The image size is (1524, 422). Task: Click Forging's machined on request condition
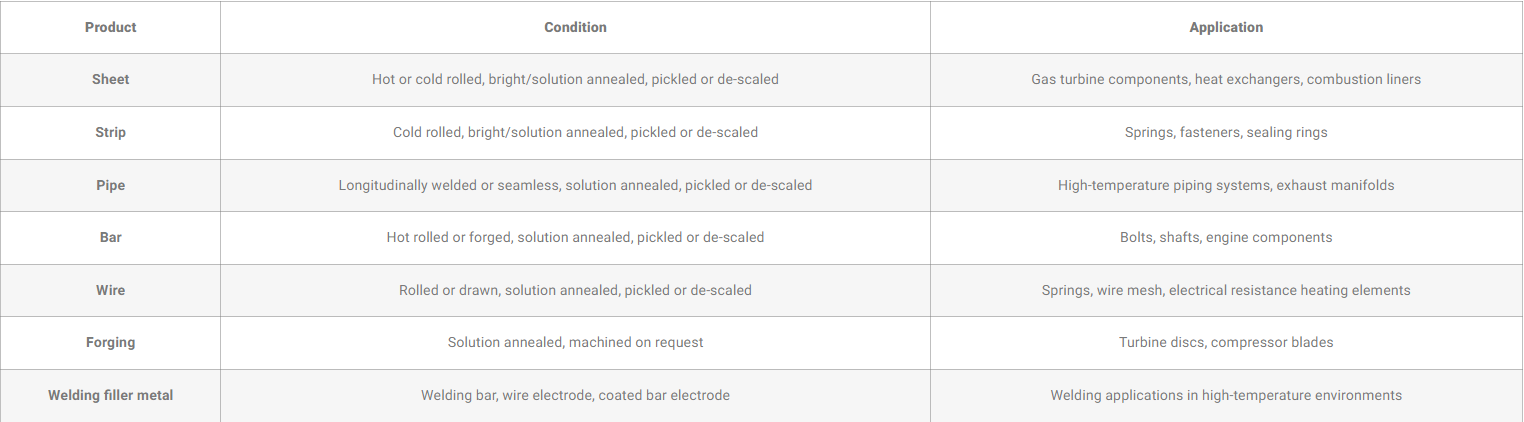click(575, 342)
